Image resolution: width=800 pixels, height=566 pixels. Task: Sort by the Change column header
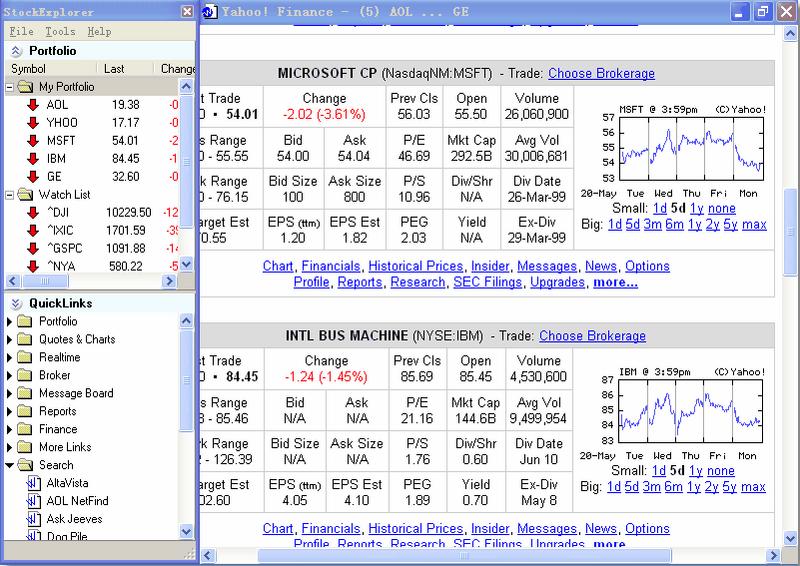(x=174, y=69)
